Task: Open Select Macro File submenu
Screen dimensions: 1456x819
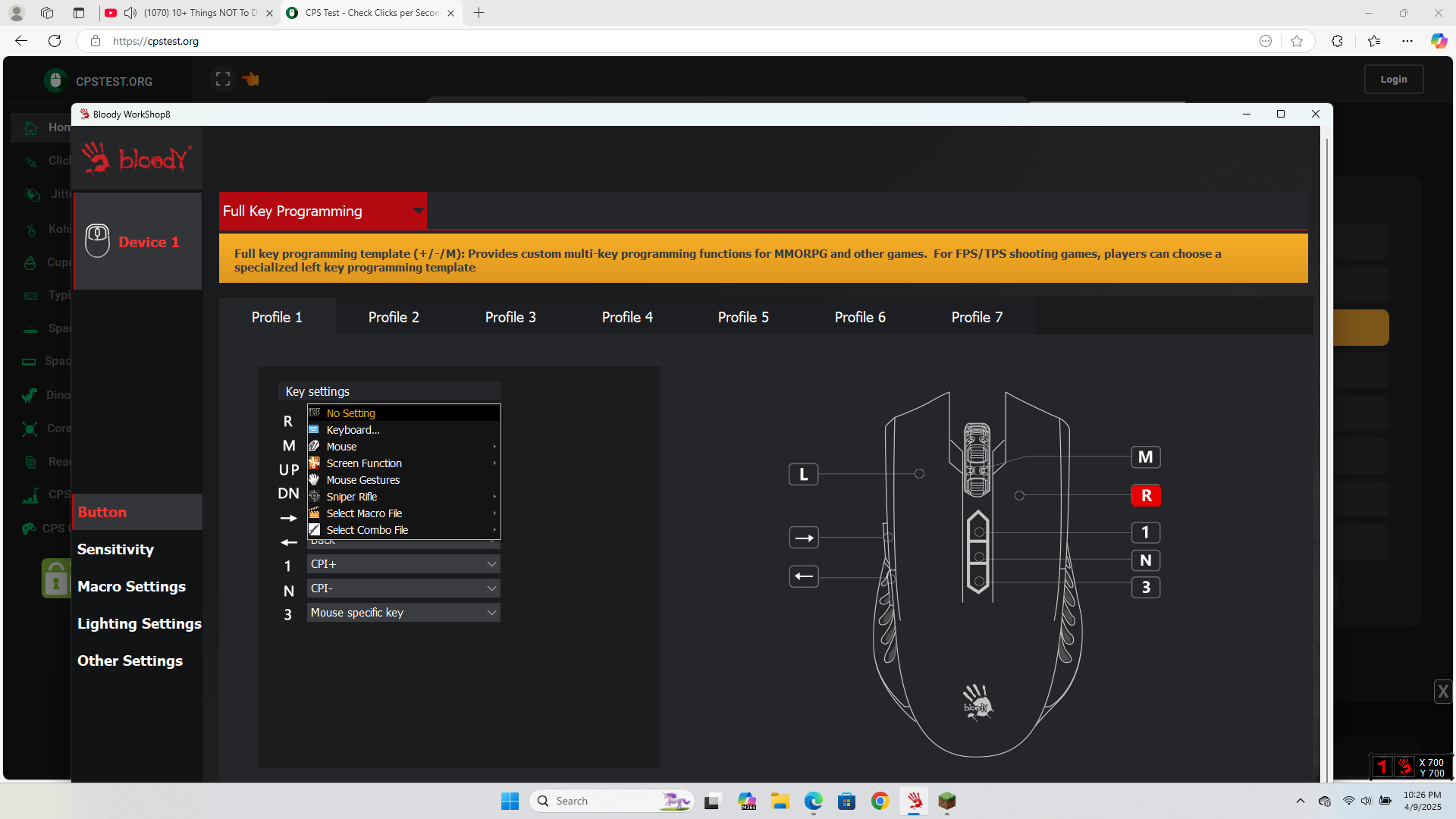Action: click(403, 513)
